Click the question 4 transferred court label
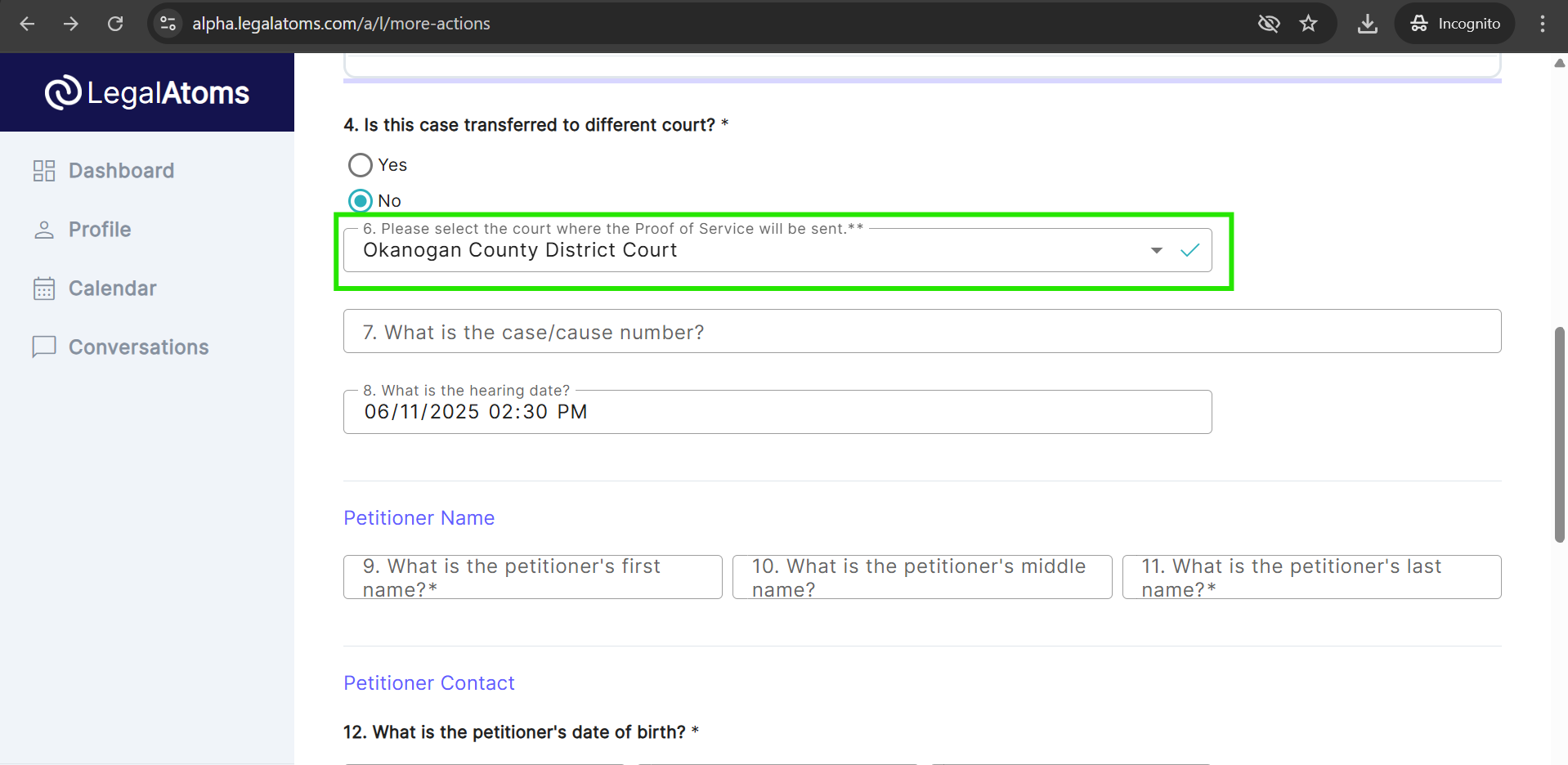 point(535,125)
